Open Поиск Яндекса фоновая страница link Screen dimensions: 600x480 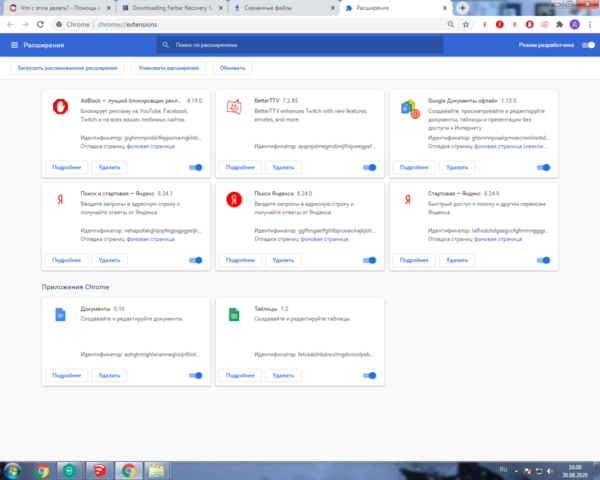pyautogui.click(x=324, y=239)
